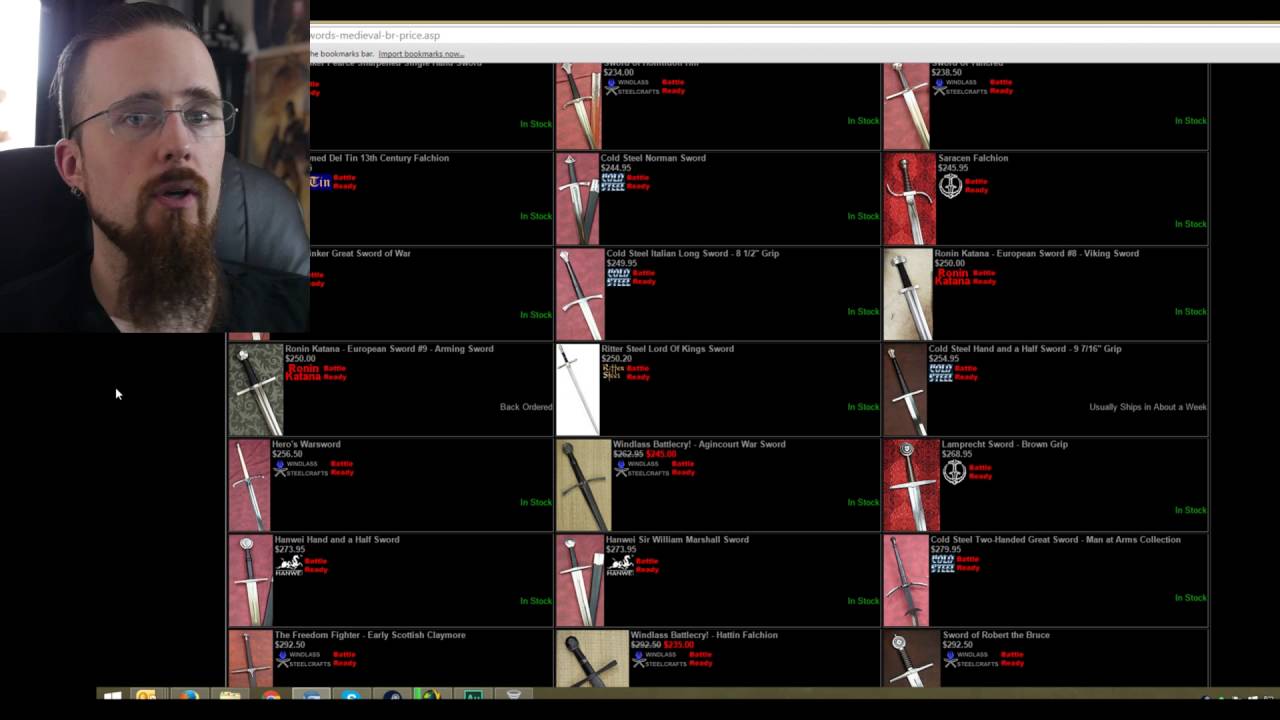The width and height of the screenshot is (1280, 720).
Task: Click Cold Steel logo under Hand and a Half Sword 9 7/16" Grip
Action: [941, 373]
